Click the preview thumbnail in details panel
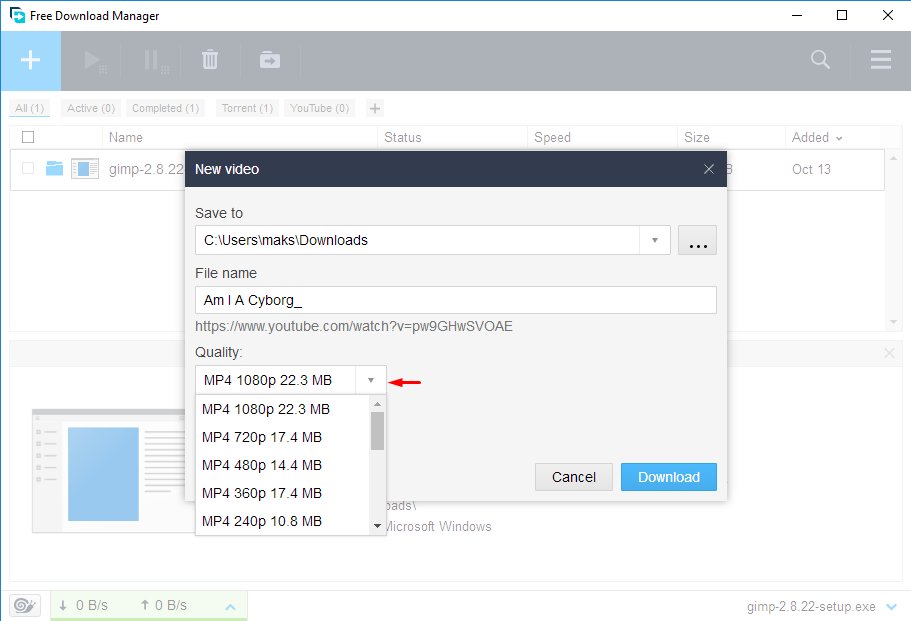Image resolution: width=911 pixels, height=621 pixels. point(108,471)
